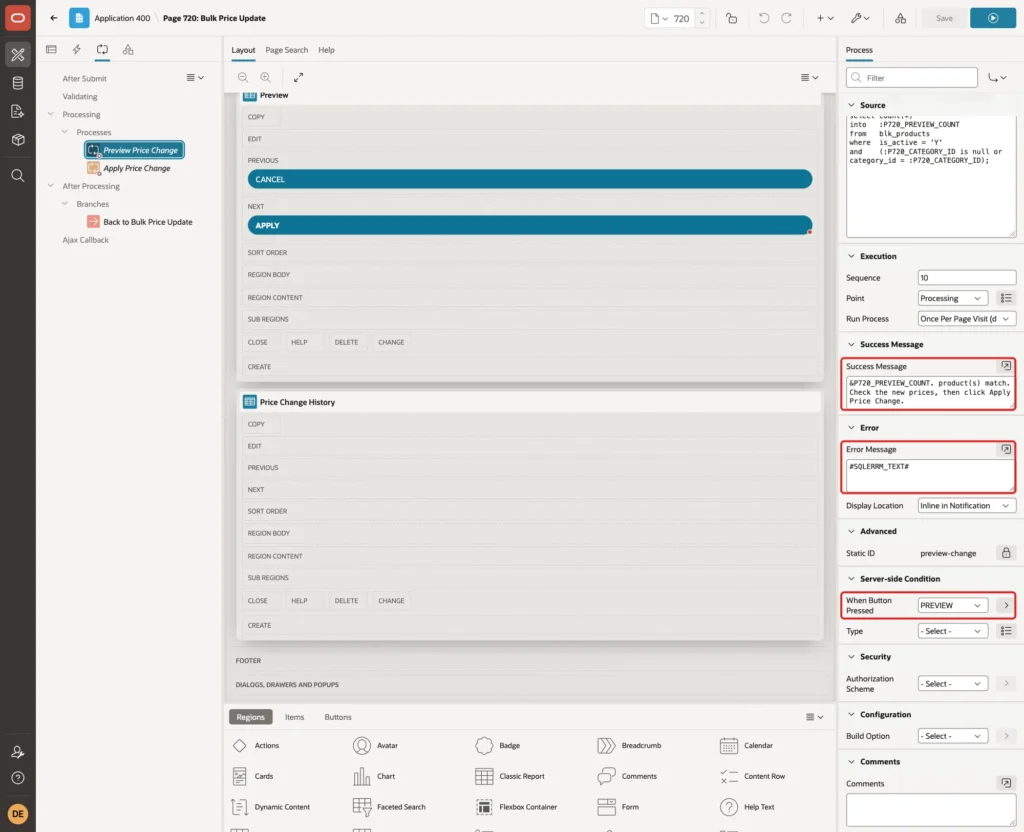Select the CANCEL button in layout
Image resolution: width=1024 pixels, height=832 pixels.
pyautogui.click(x=530, y=179)
